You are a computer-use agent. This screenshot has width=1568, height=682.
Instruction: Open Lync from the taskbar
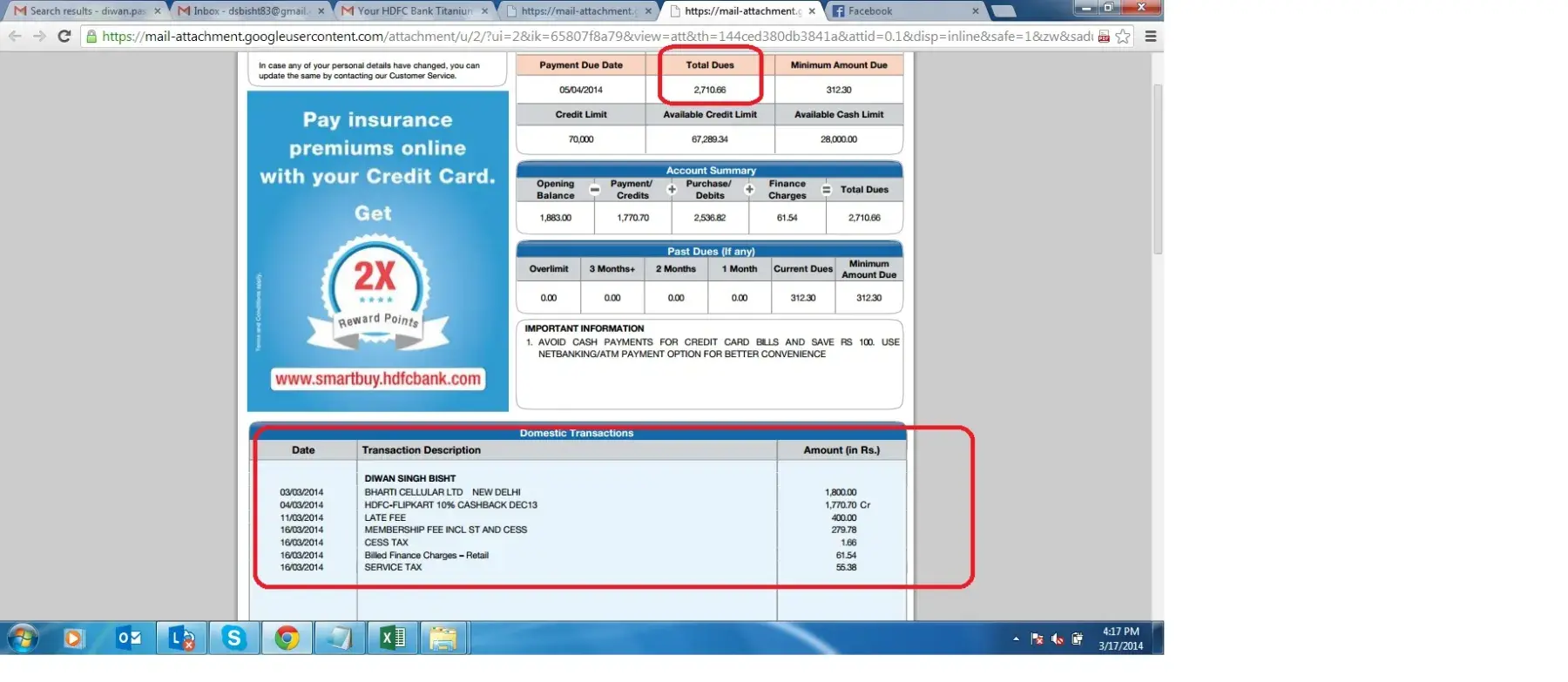(x=182, y=638)
